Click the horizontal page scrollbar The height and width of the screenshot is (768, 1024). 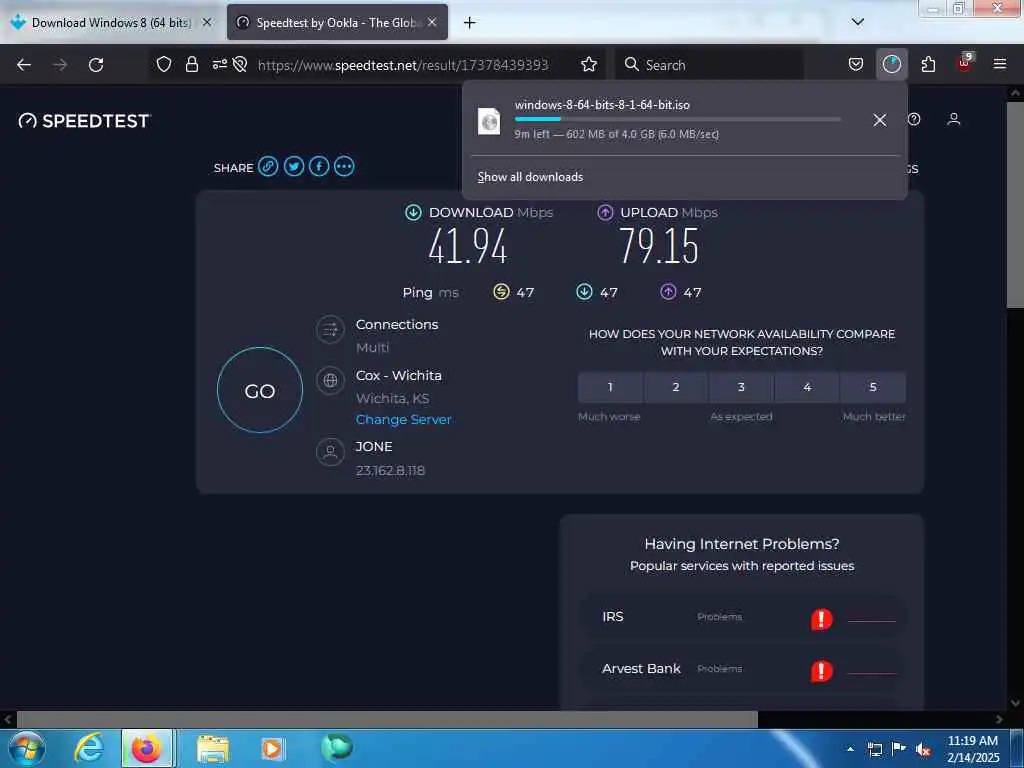point(387,719)
